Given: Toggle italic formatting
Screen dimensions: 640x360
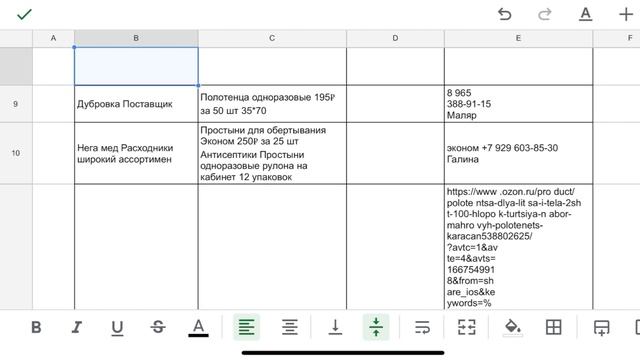Looking at the screenshot, I should coord(76,327).
